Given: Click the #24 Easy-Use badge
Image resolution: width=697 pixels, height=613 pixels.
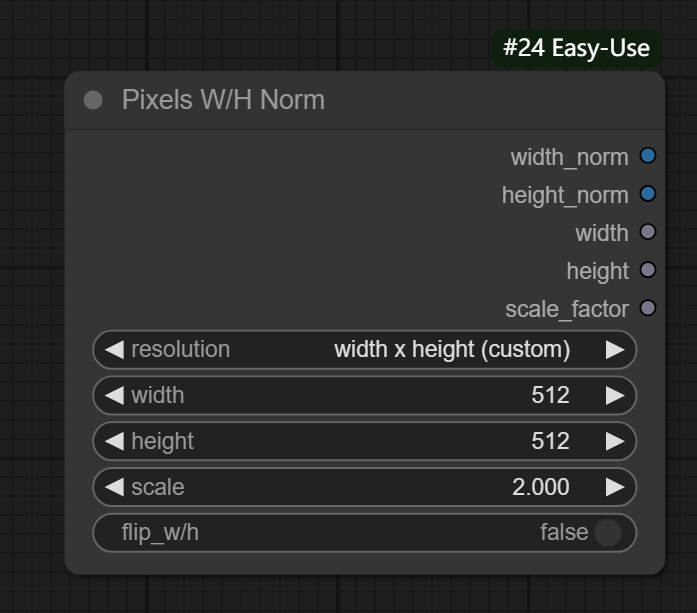Looking at the screenshot, I should (576, 48).
